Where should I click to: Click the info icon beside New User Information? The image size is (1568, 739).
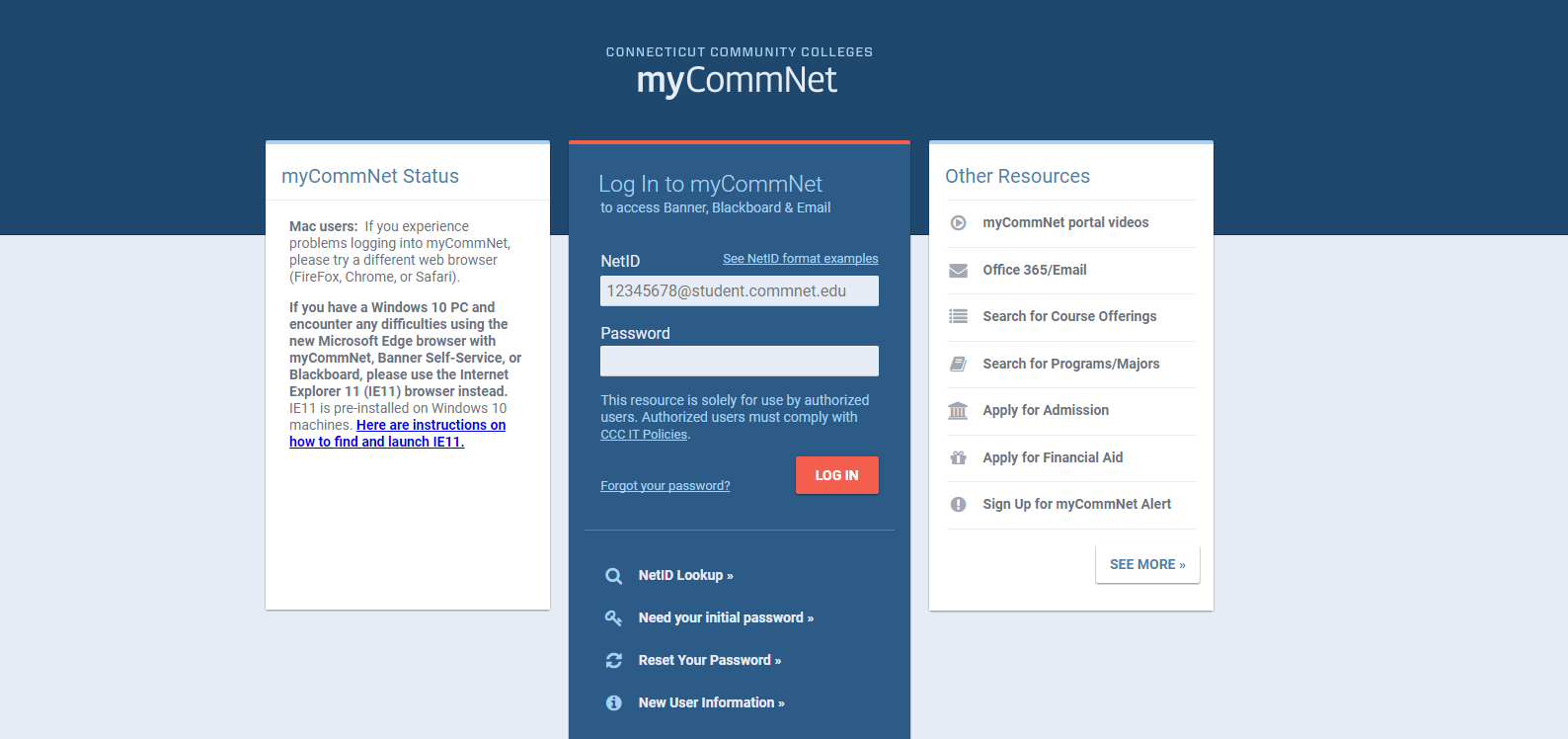pyautogui.click(x=614, y=703)
